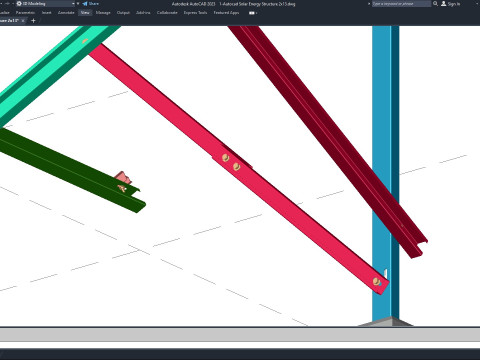Go to the Output ribbon tab
The height and width of the screenshot is (360, 480).
[123, 13]
